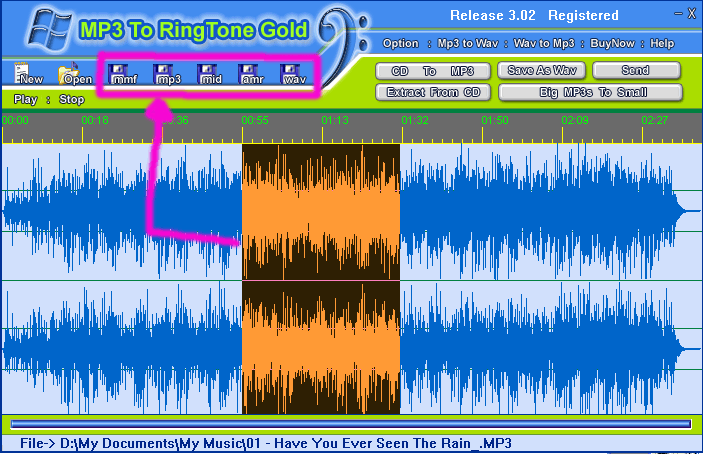The height and width of the screenshot is (454, 703).
Task: Open the Help menu
Action: (662, 43)
